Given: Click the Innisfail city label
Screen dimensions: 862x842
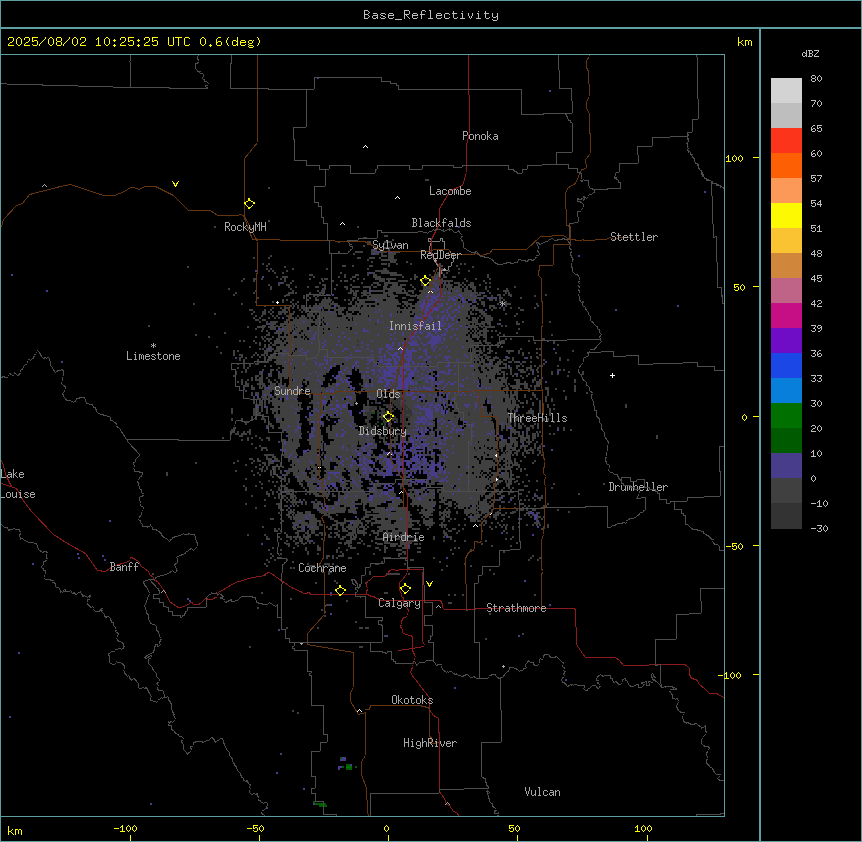Looking at the screenshot, I should coord(415,326).
